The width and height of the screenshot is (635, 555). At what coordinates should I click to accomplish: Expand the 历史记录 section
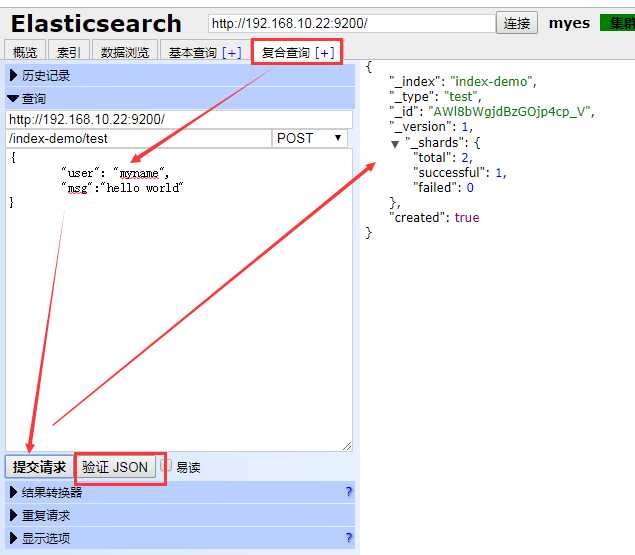(x=180, y=75)
